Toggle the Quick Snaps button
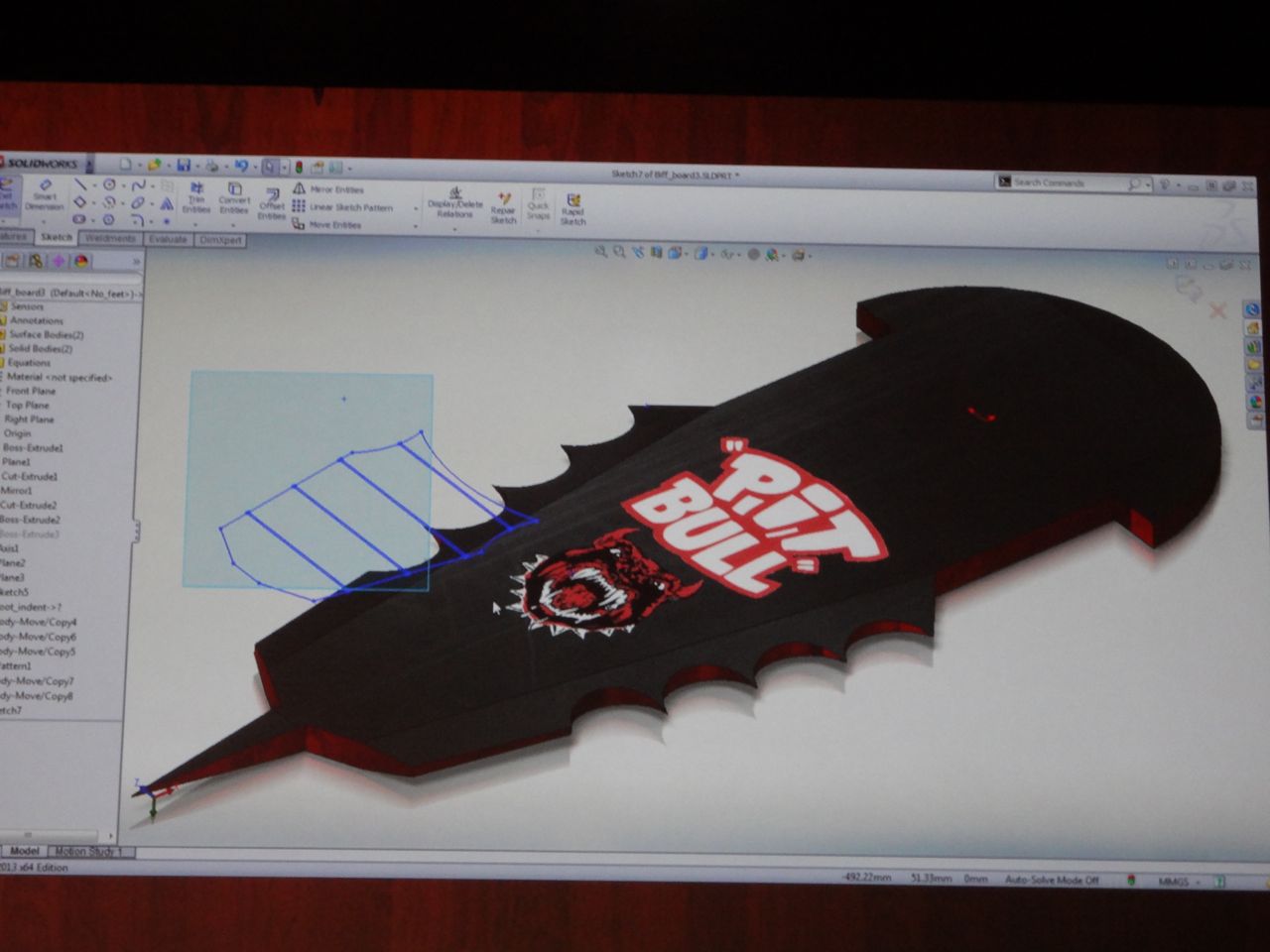Screen dimensions: 1270x952 (538, 204)
